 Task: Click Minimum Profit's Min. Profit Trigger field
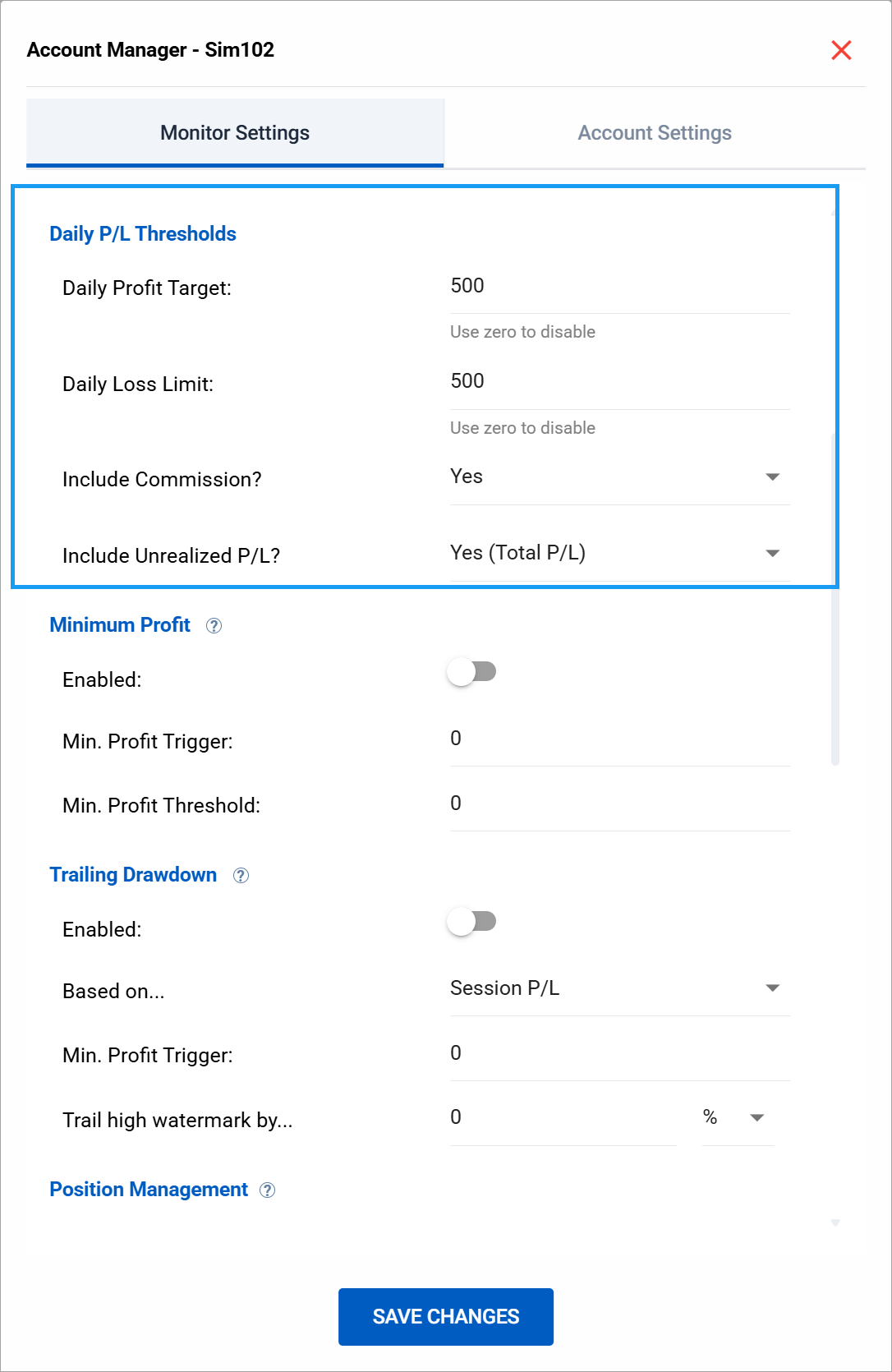click(619, 739)
